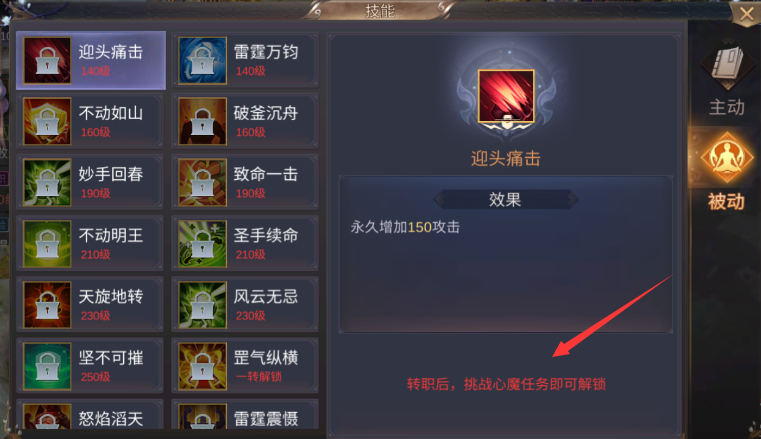Close the 技能 skill panel
The width and height of the screenshot is (761, 439).
point(746,14)
